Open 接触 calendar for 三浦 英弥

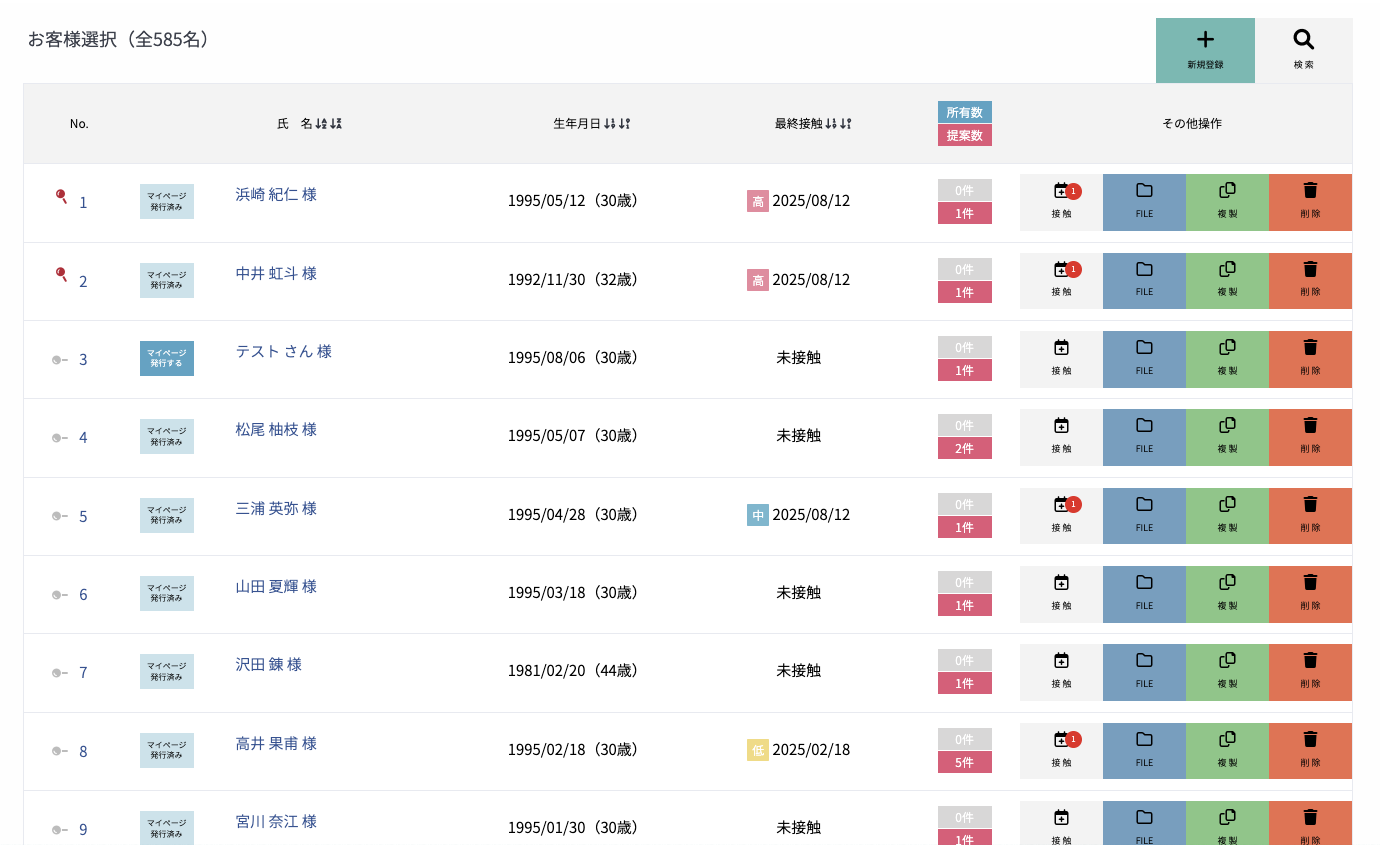(x=1061, y=516)
